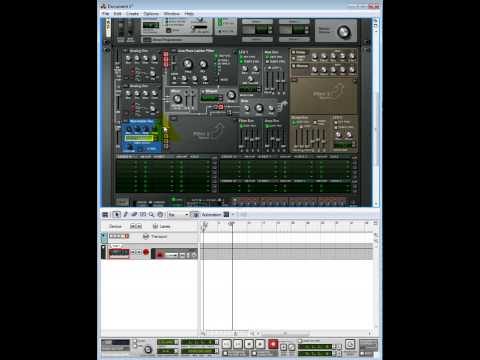Select the Transport track

point(149,236)
